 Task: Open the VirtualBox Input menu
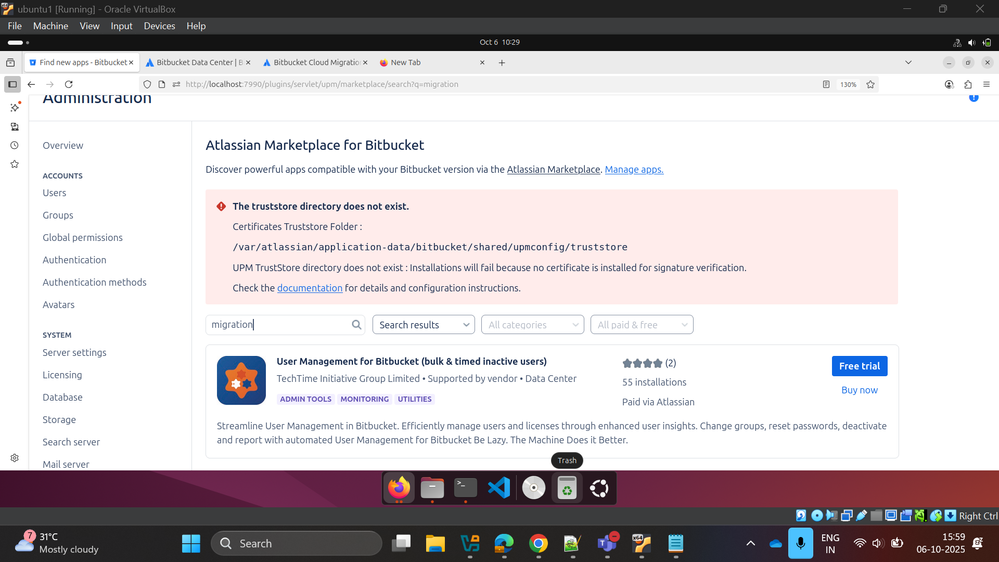pos(121,26)
